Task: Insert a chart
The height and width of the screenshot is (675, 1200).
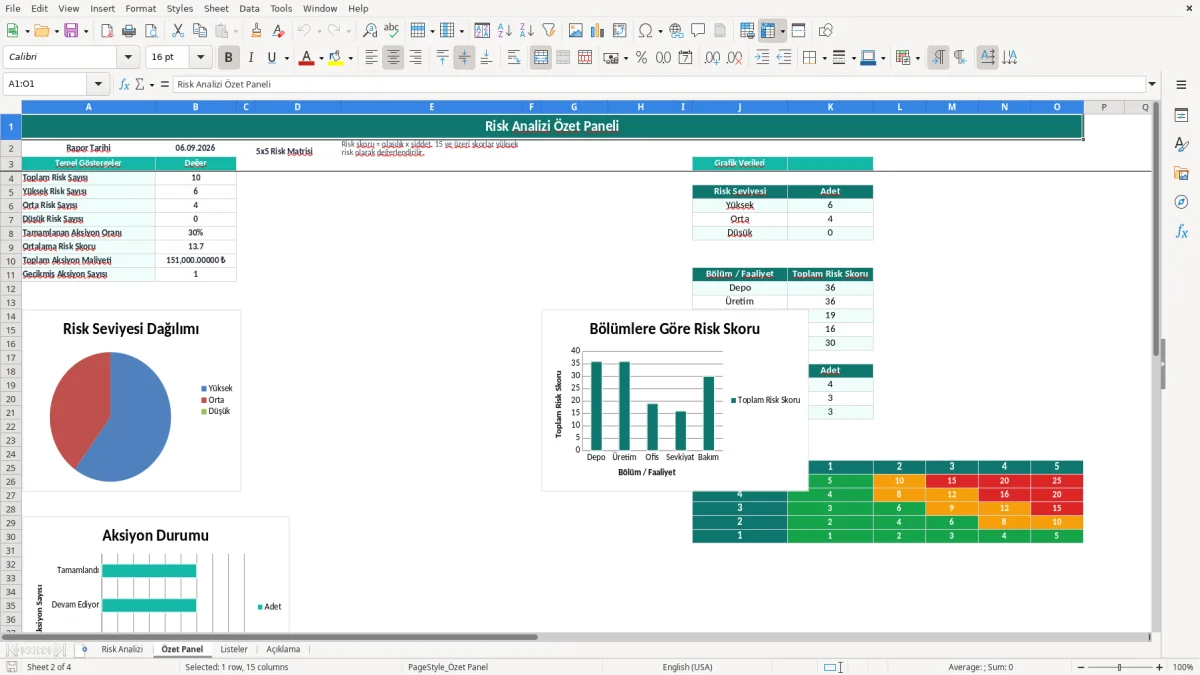Action: click(x=598, y=31)
